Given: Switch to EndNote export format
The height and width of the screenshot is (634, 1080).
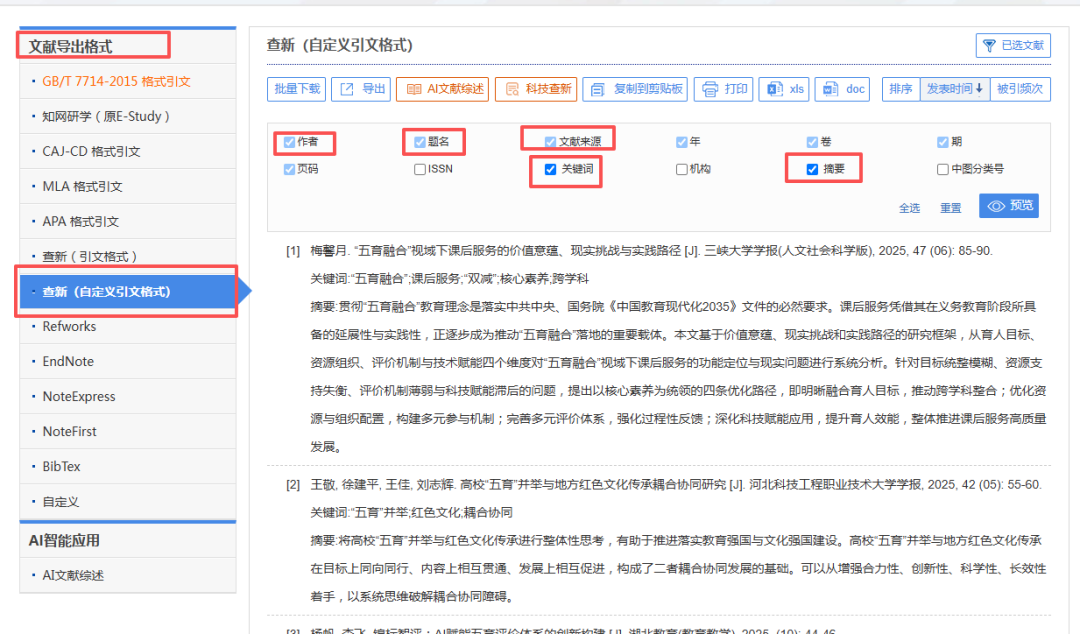Looking at the screenshot, I should pos(68,361).
